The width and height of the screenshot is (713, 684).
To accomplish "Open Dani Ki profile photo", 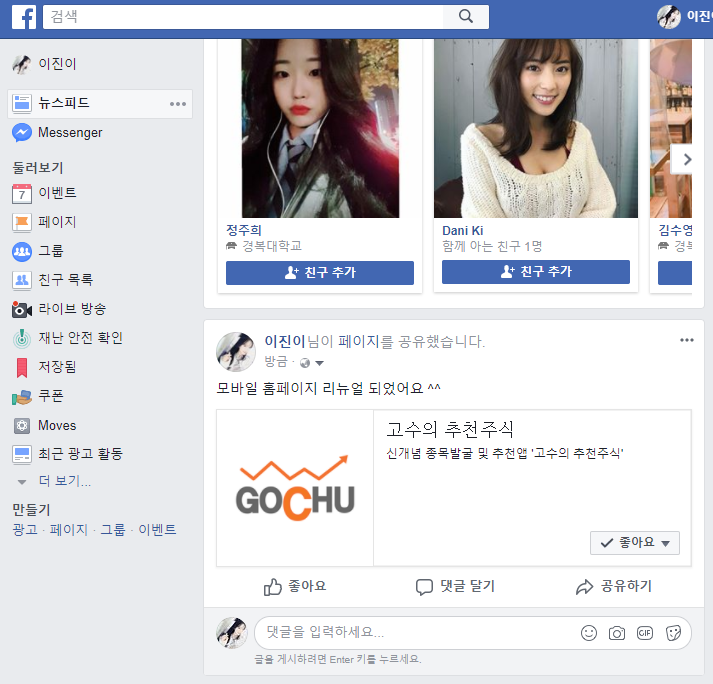I will (535, 128).
